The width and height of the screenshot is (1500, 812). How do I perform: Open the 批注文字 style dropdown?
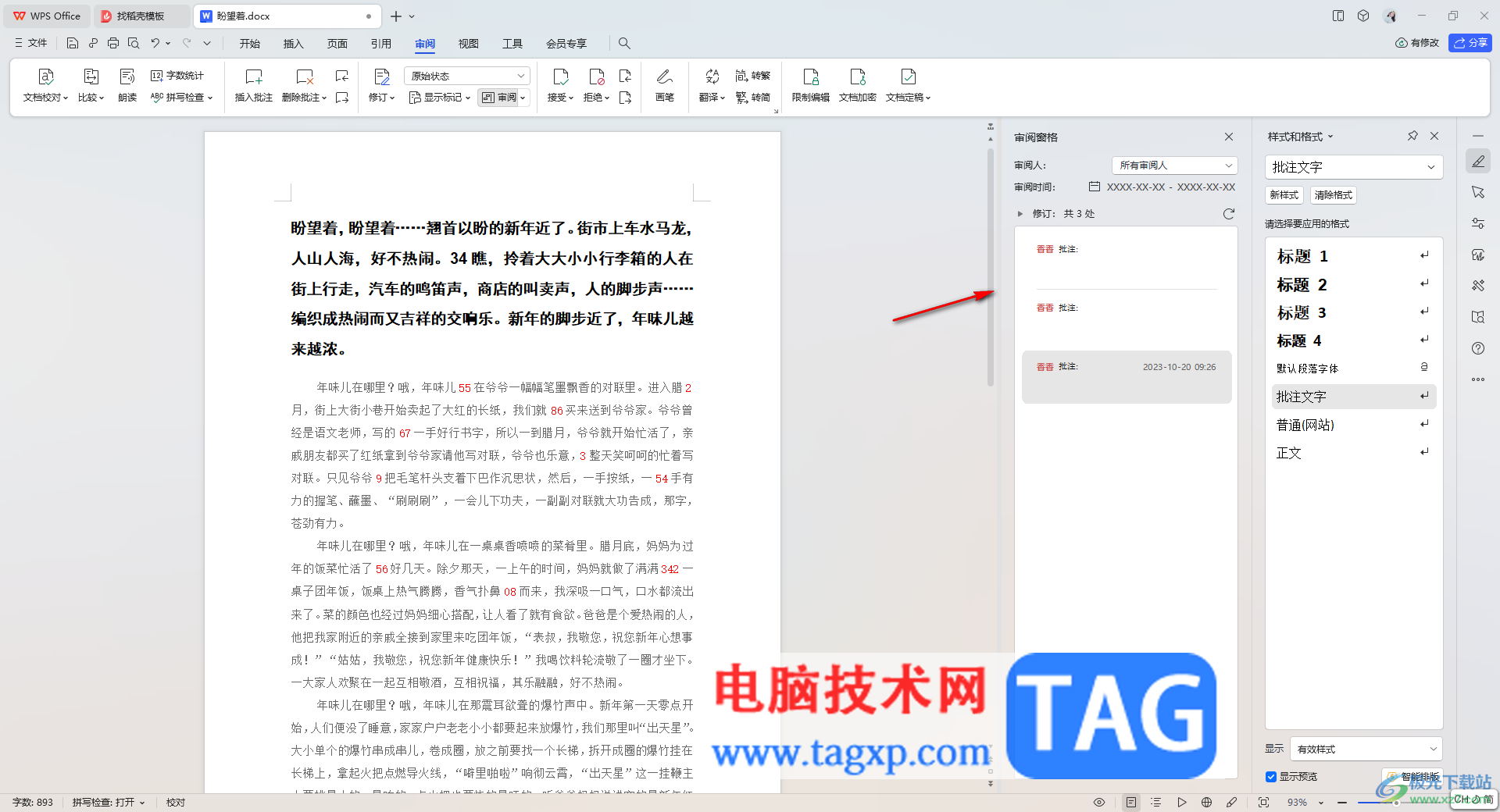pos(1354,167)
